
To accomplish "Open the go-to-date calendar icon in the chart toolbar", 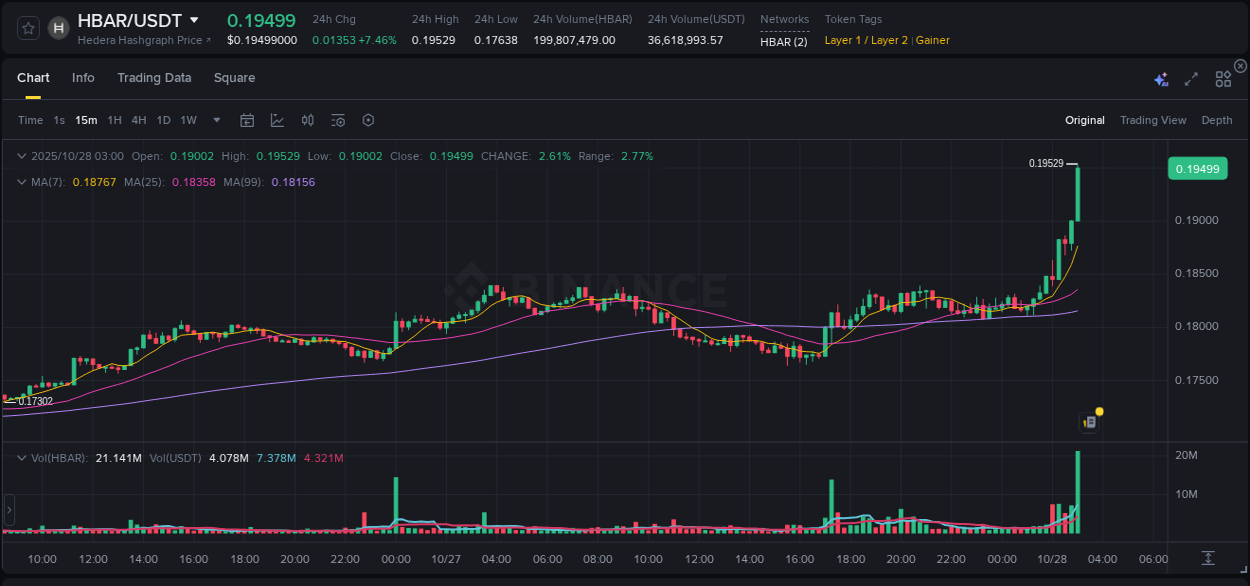I will click(x=247, y=120).
